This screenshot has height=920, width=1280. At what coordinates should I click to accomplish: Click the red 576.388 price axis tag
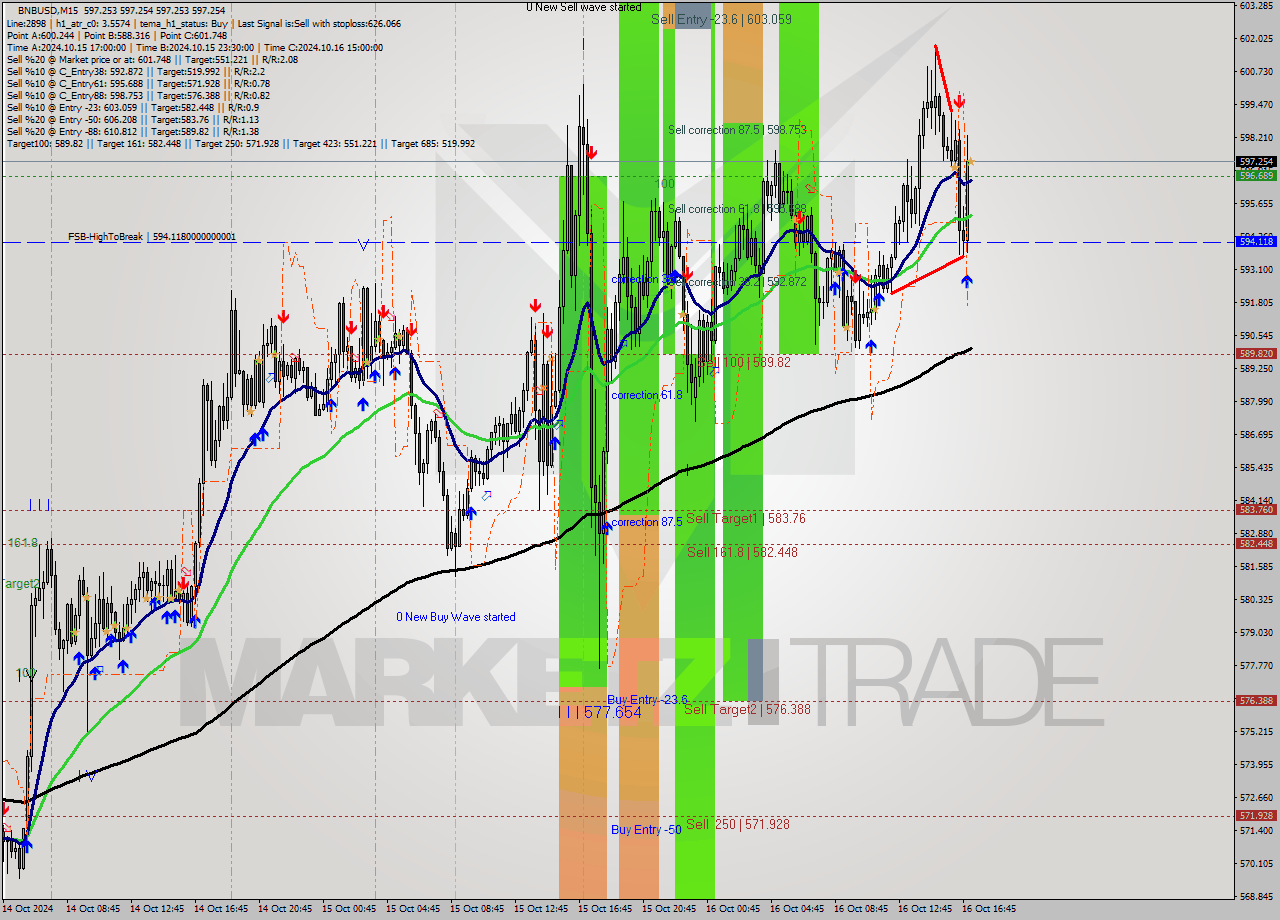point(1256,700)
